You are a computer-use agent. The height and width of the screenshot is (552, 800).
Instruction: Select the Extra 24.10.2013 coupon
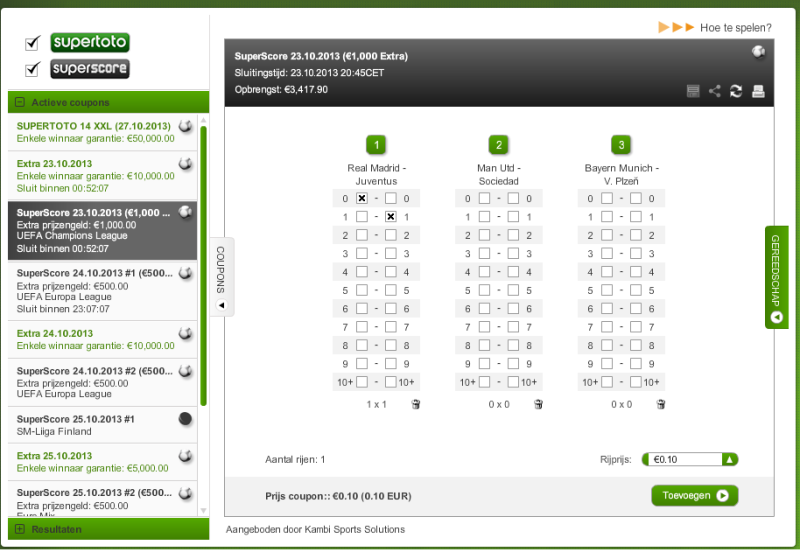(x=102, y=340)
